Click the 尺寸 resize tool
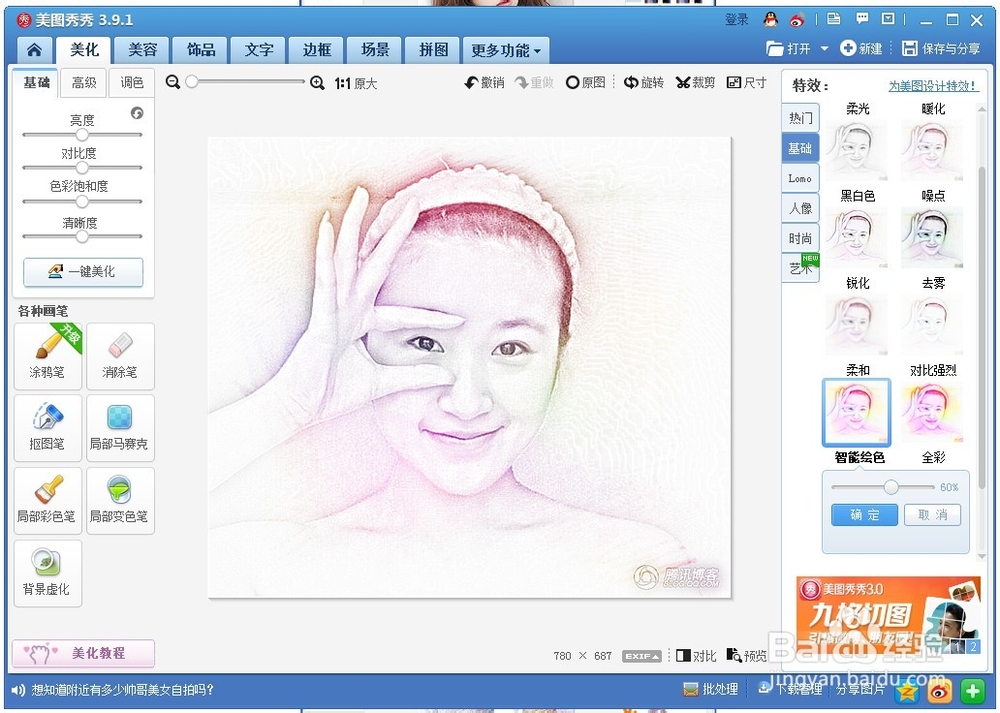This screenshot has width=1000, height=713. click(x=747, y=82)
